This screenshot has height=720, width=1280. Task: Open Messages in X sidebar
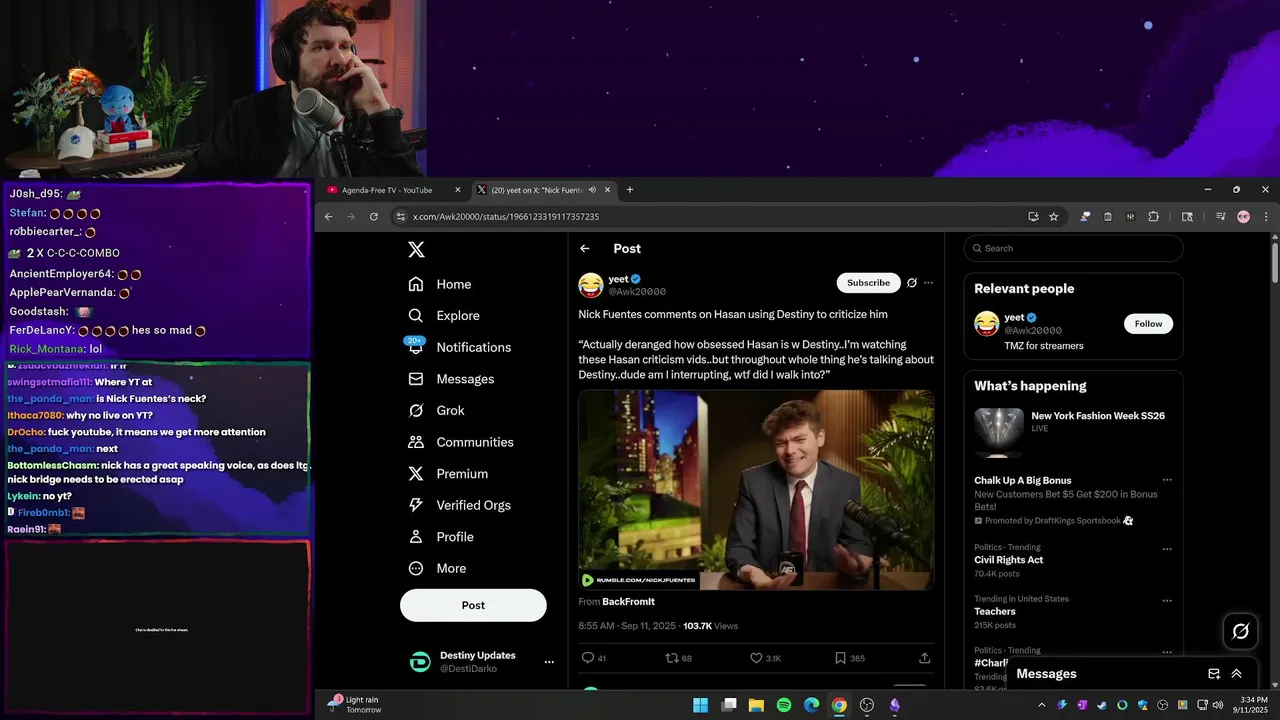(451, 379)
